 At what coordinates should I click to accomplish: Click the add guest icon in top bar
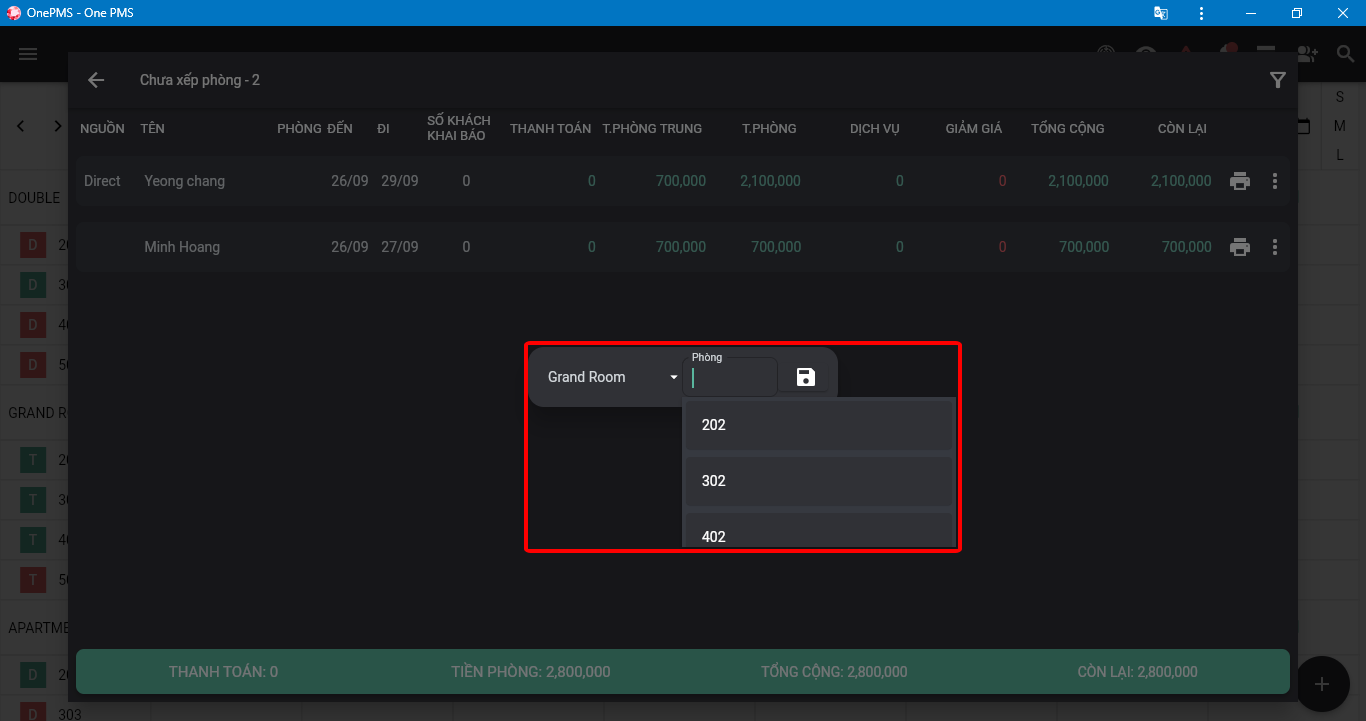pyautogui.click(x=1306, y=54)
